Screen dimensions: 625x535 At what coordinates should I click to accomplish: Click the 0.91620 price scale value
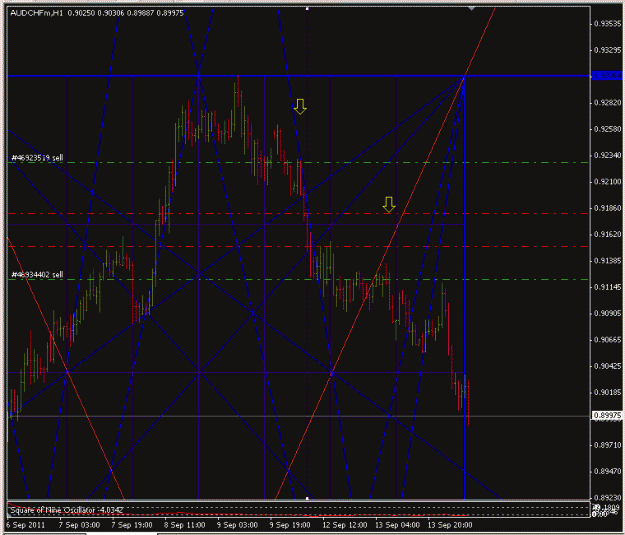[607, 234]
